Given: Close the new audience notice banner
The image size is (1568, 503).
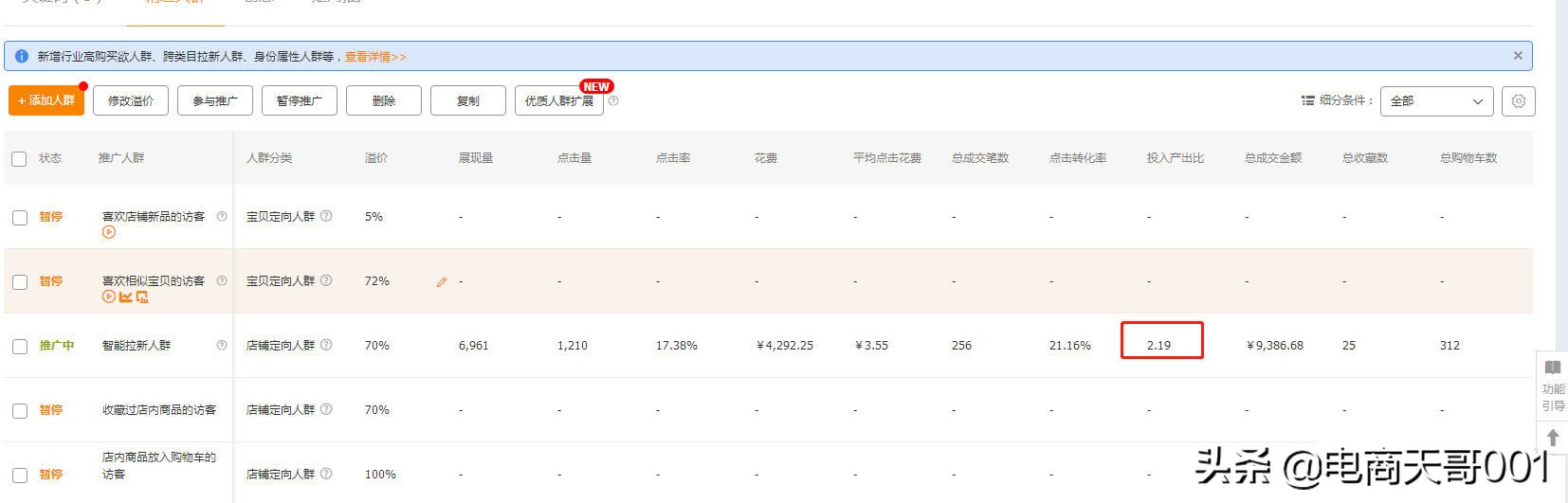Looking at the screenshot, I should [x=1518, y=56].
